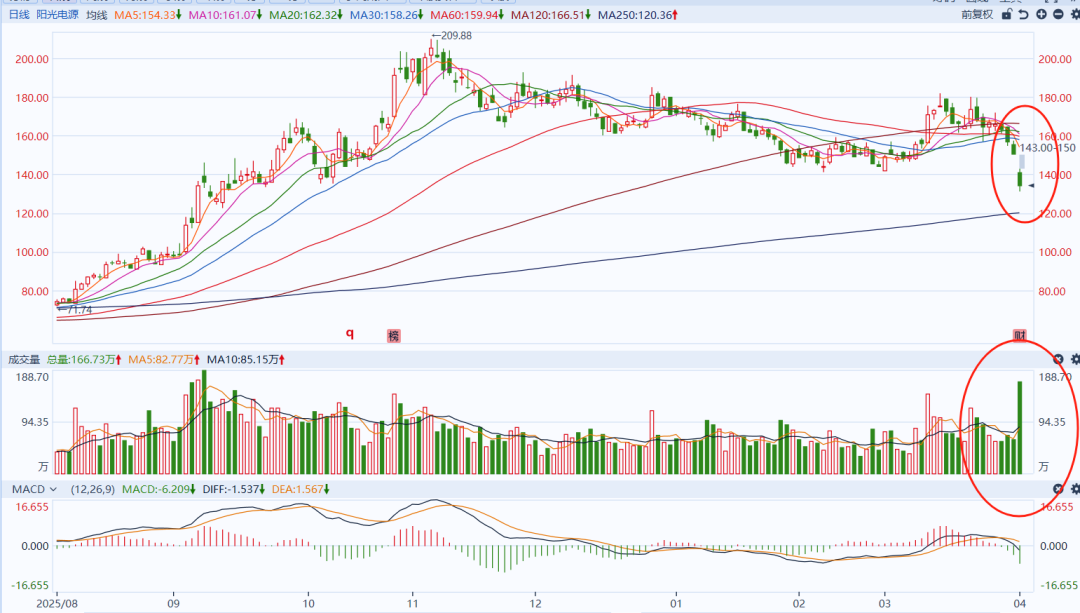Select the 成交量 volume label
The width and height of the screenshot is (1080, 613).
pos(23,359)
